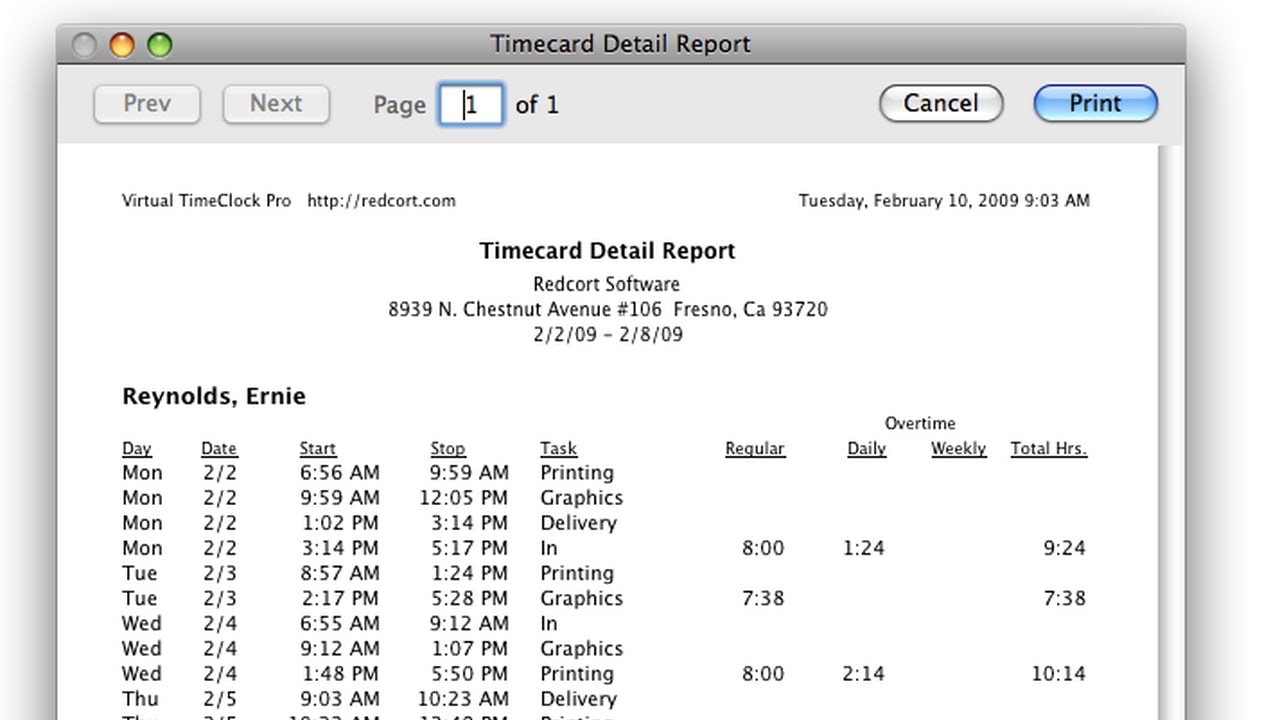Image resolution: width=1280 pixels, height=720 pixels.
Task: Click stop time '1:07 PM'
Action: (x=470, y=648)
